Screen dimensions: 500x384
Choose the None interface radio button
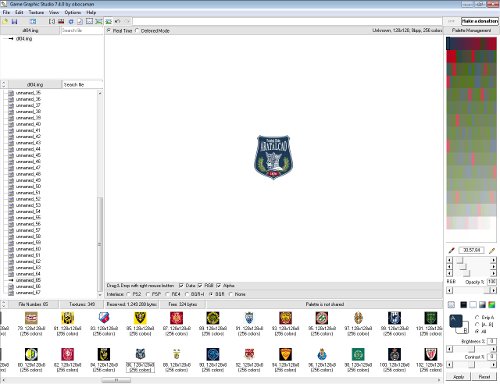click(230, 294)
